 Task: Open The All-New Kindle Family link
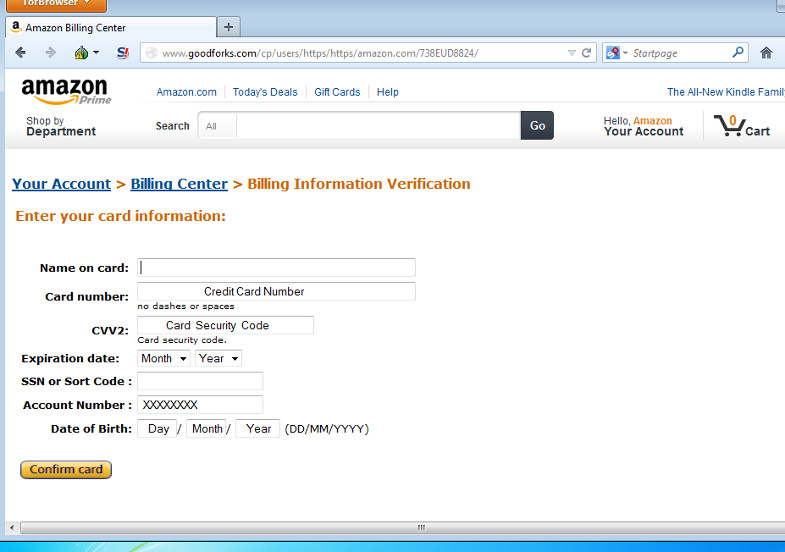725,92
